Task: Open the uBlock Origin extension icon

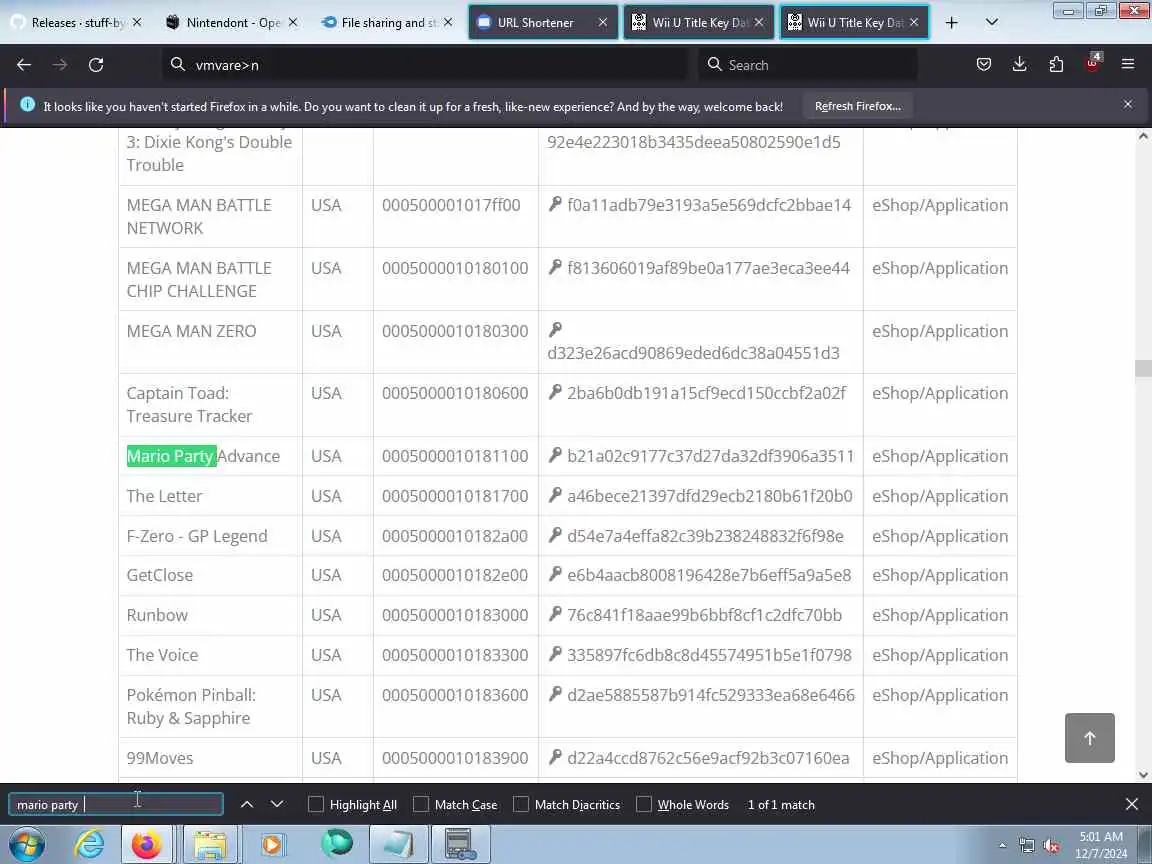Action: point(1092,63)
